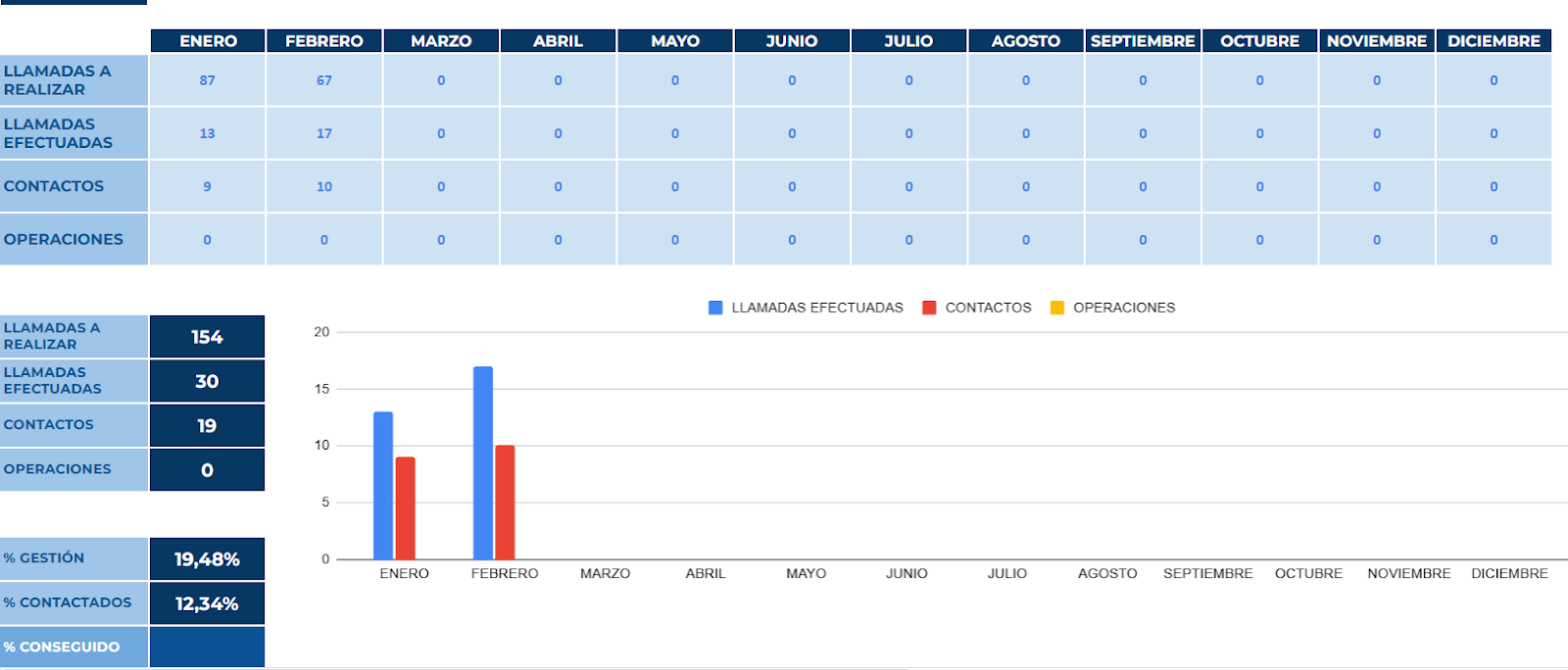Click the total LLAMADAS EFECTUADAS value 30

(x=207, y=381)
